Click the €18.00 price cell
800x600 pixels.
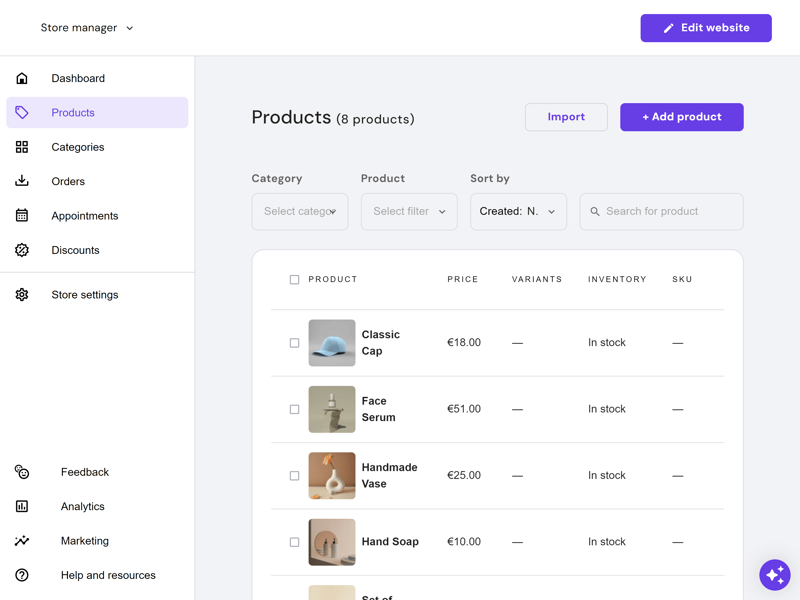[464, 342]
